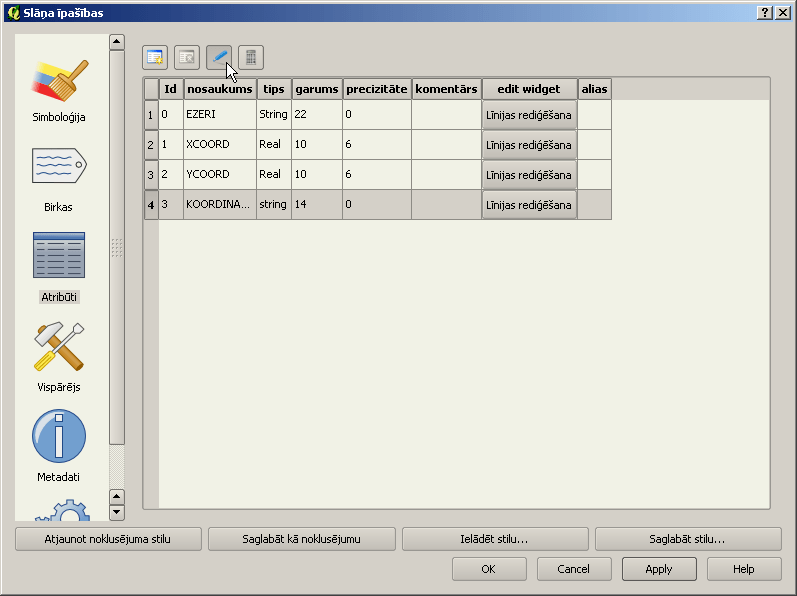This screenshot has height=596, width=797.
Task: Open edit widget for the KOORDINA... field
Action: pyautogui.click(x=529, y=205)
